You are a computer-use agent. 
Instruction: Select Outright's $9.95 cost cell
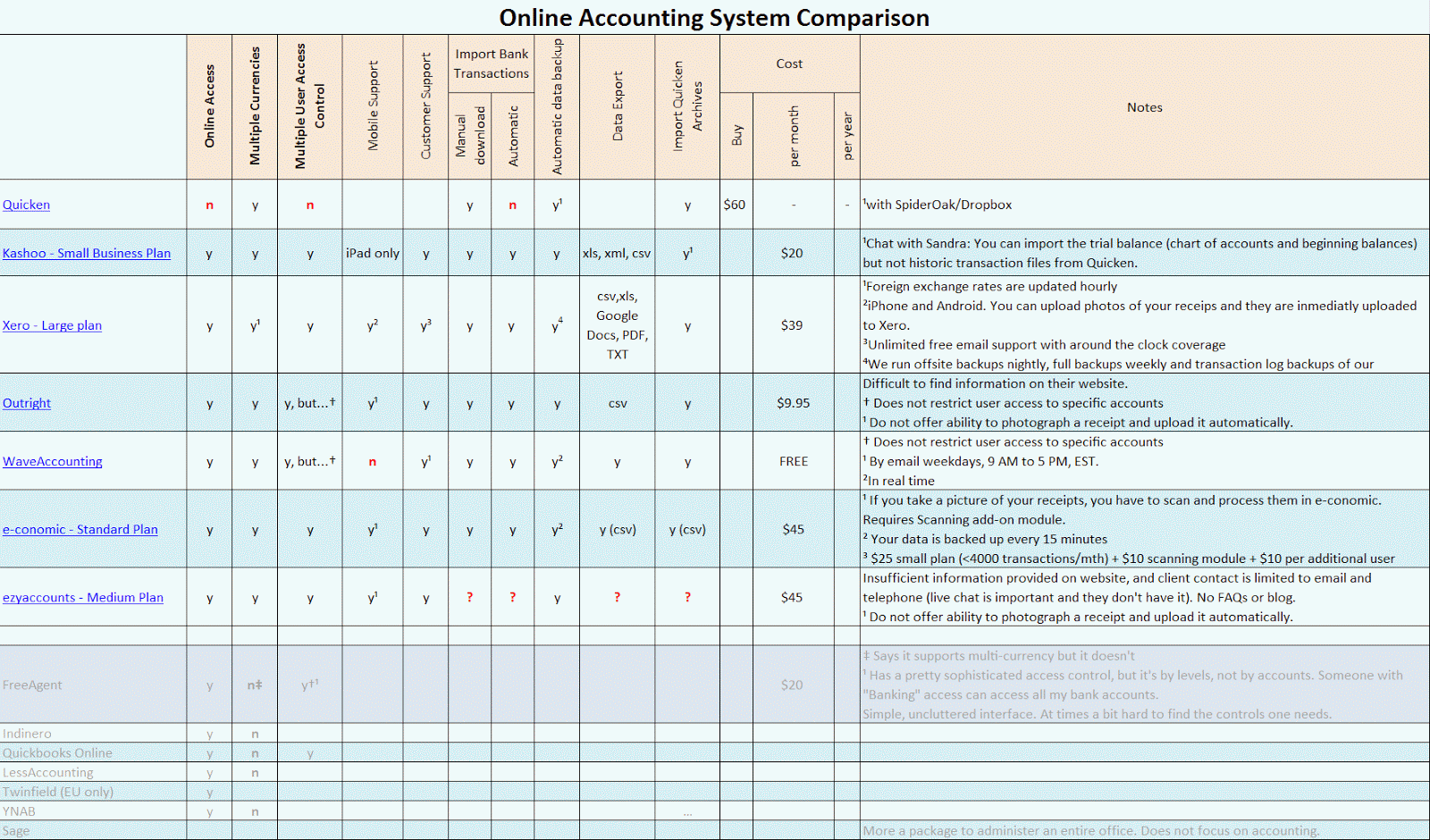[794, 403]
